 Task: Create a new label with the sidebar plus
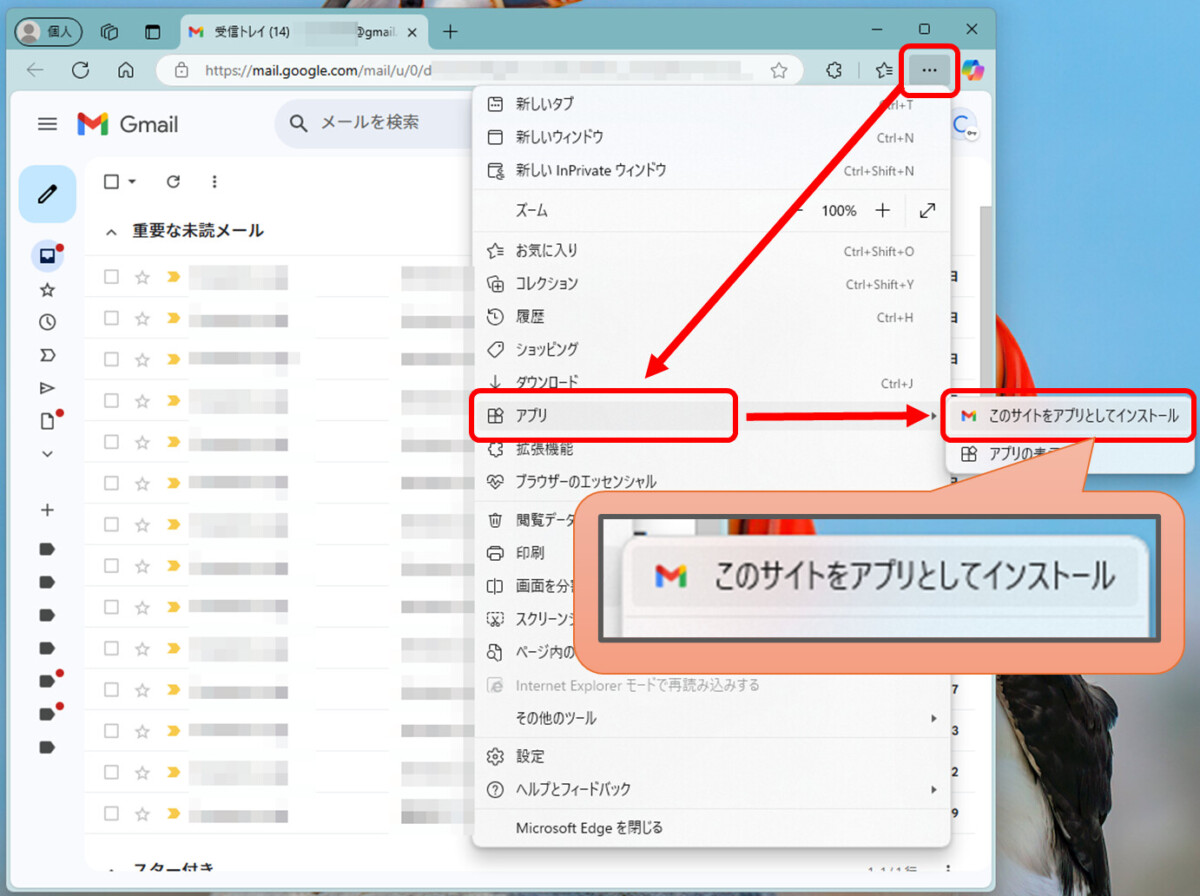tap(47, 510)
